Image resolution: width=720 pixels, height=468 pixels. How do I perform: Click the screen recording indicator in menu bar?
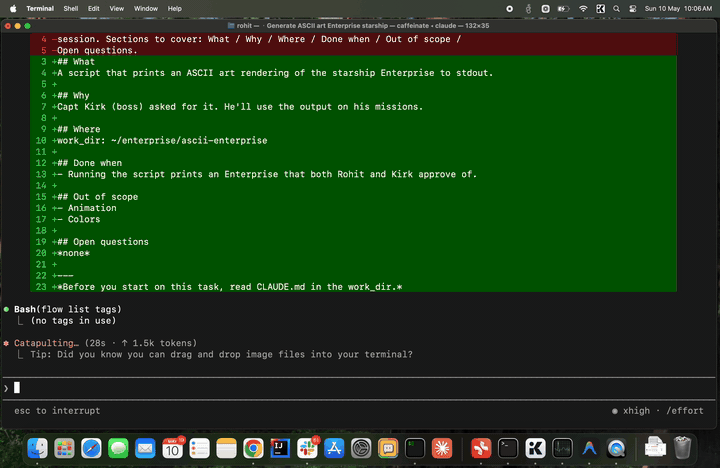[x=510, y=8]
